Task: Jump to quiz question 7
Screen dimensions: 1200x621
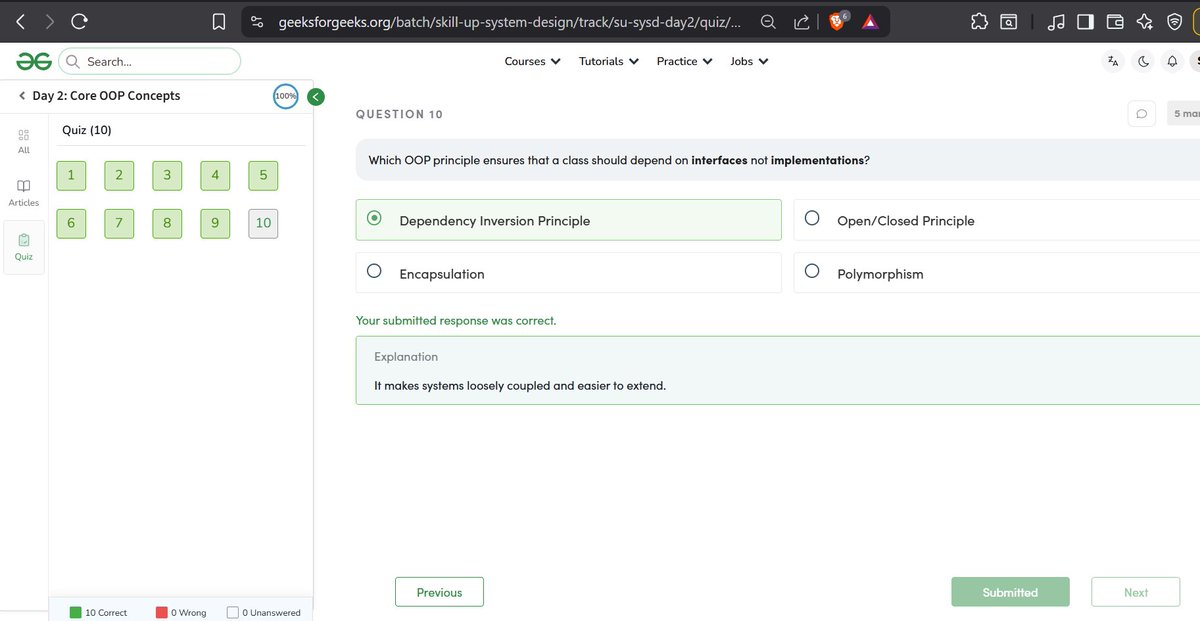Action: click(119, 223)
